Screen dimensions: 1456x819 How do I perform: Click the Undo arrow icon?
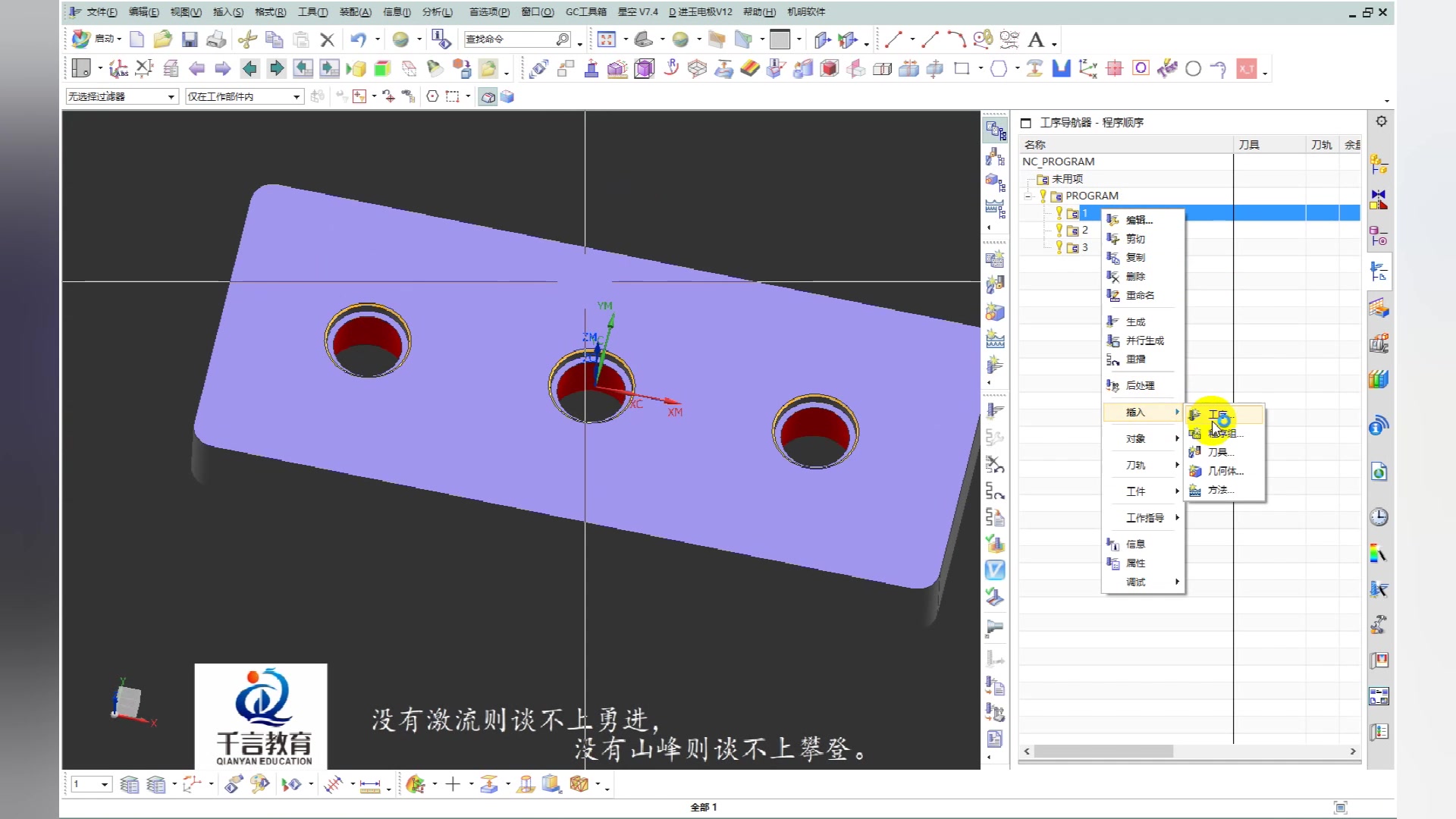(359, 39)
